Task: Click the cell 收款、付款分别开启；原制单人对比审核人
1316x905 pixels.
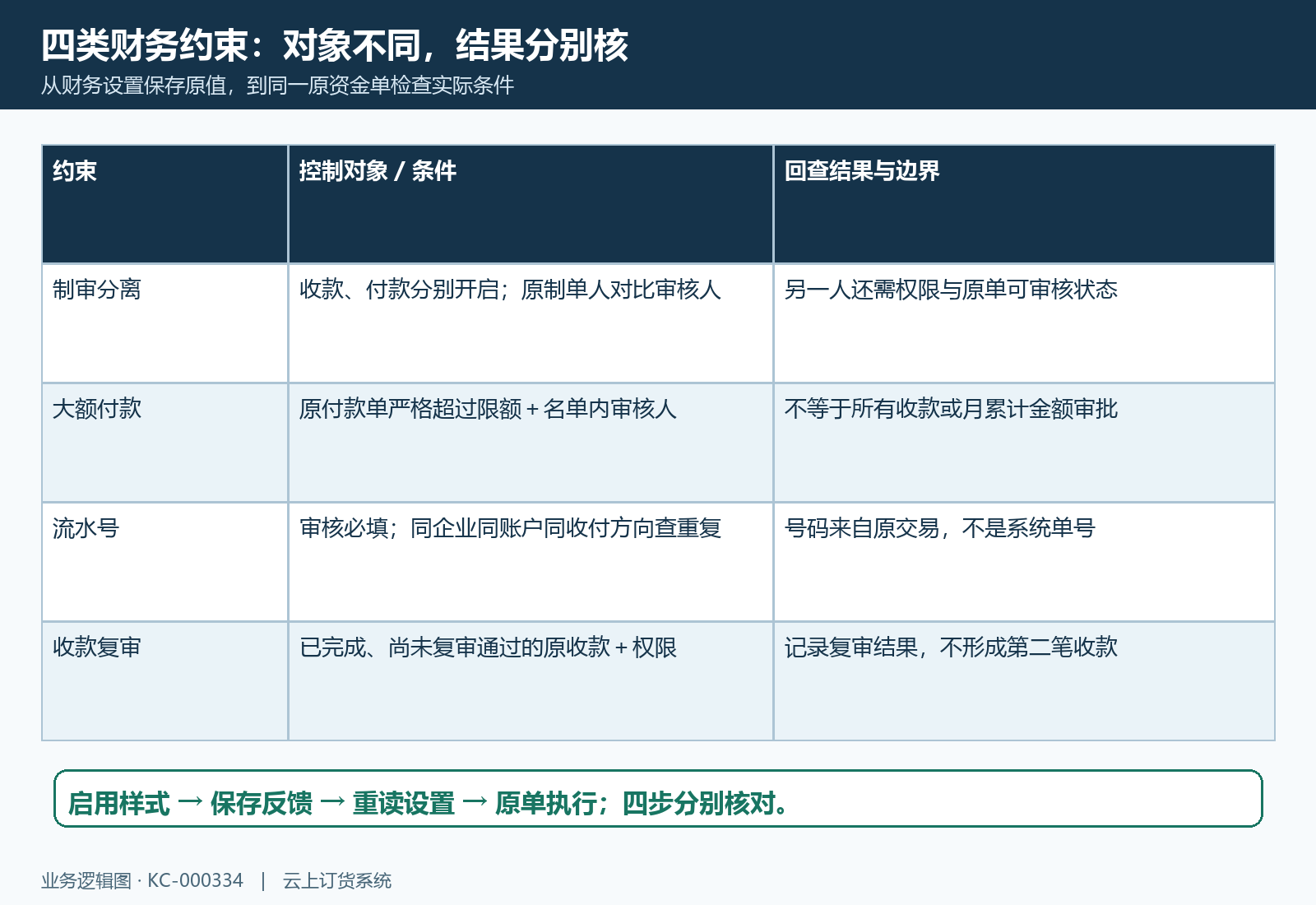Action: coord(531,323)
